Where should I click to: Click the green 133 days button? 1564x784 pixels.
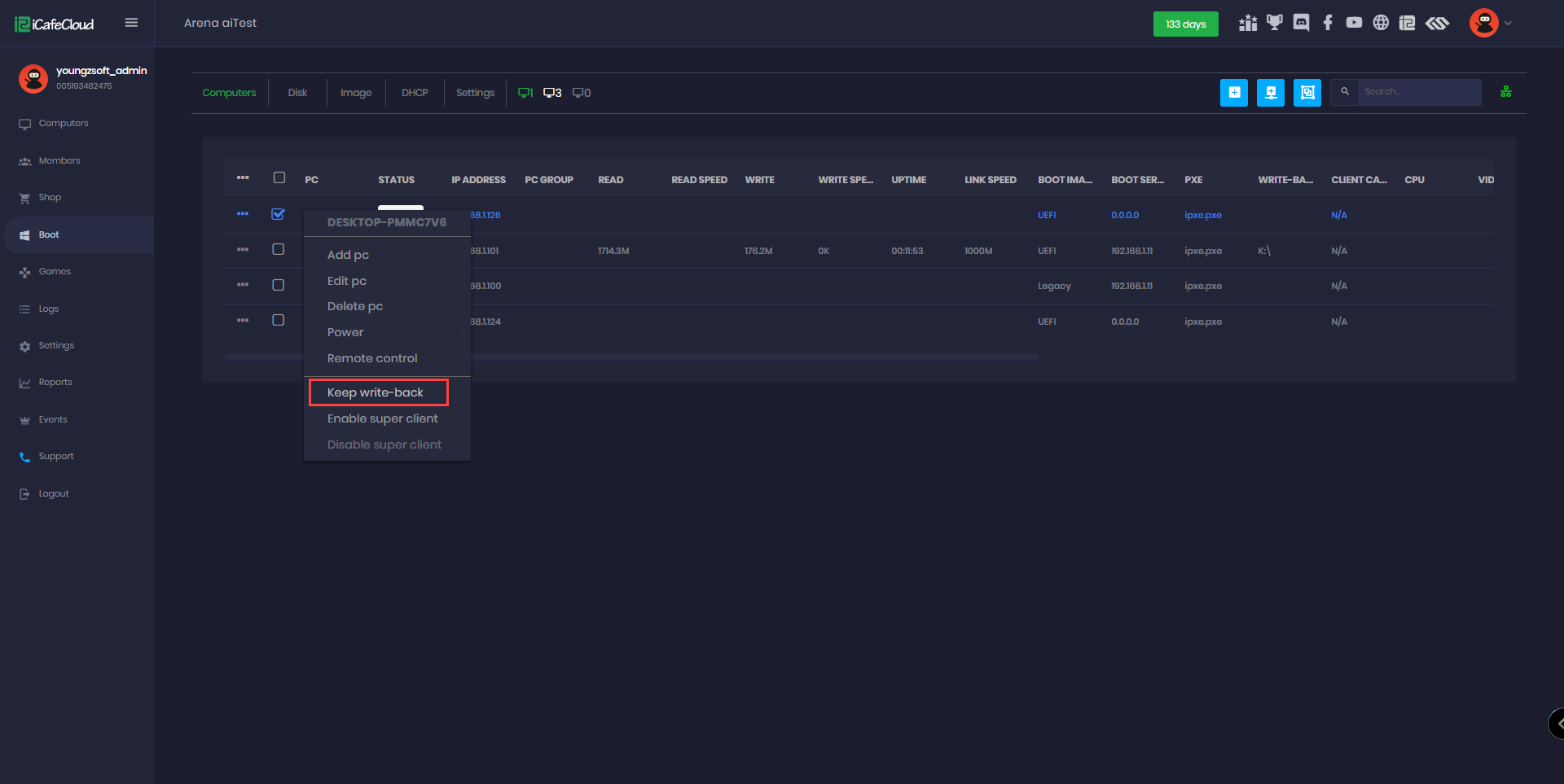click(x=1185, y=24)
